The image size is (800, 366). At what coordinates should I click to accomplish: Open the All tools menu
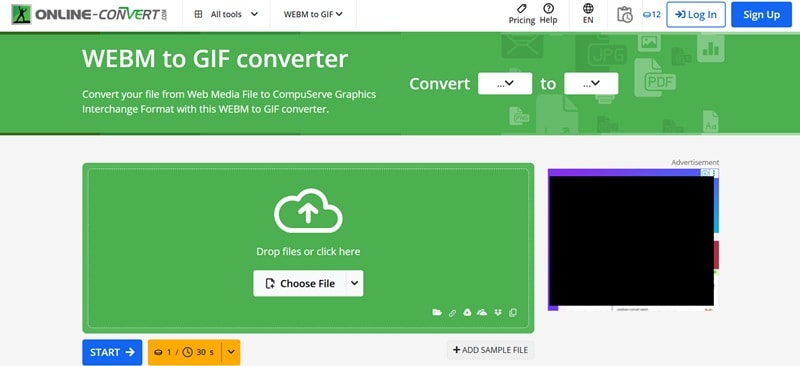tap(226, 14)
